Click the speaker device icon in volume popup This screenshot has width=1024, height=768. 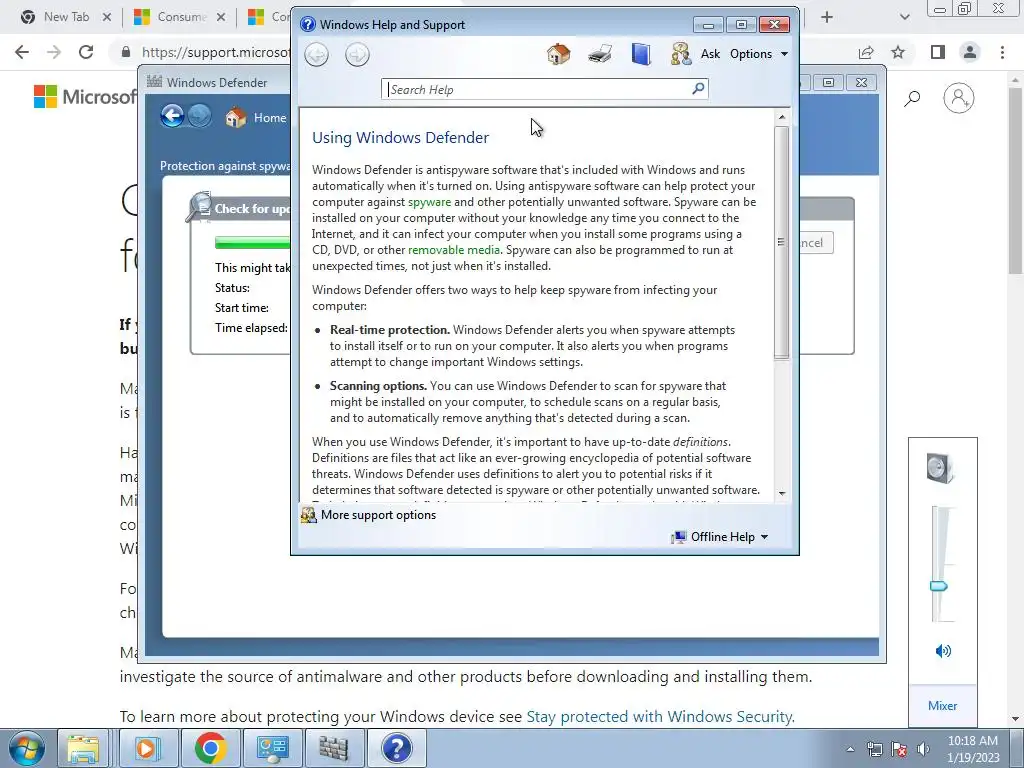[940, 468]
